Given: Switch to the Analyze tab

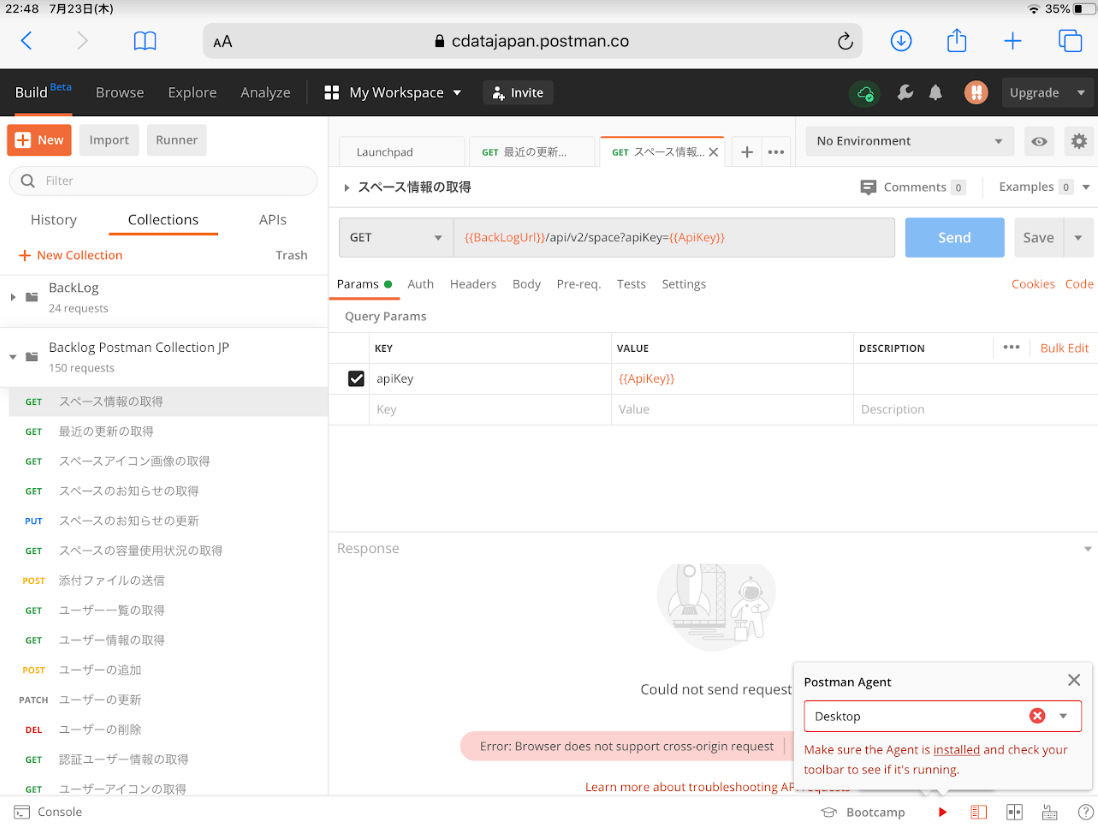Looking at the screenshot, I should pos(265,92).
